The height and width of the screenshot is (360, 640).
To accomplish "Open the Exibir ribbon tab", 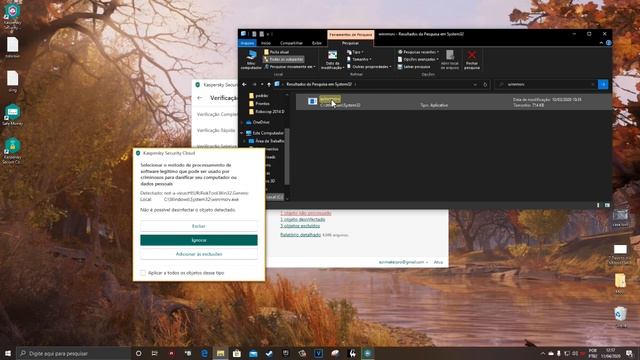I will tap(317, 43).
